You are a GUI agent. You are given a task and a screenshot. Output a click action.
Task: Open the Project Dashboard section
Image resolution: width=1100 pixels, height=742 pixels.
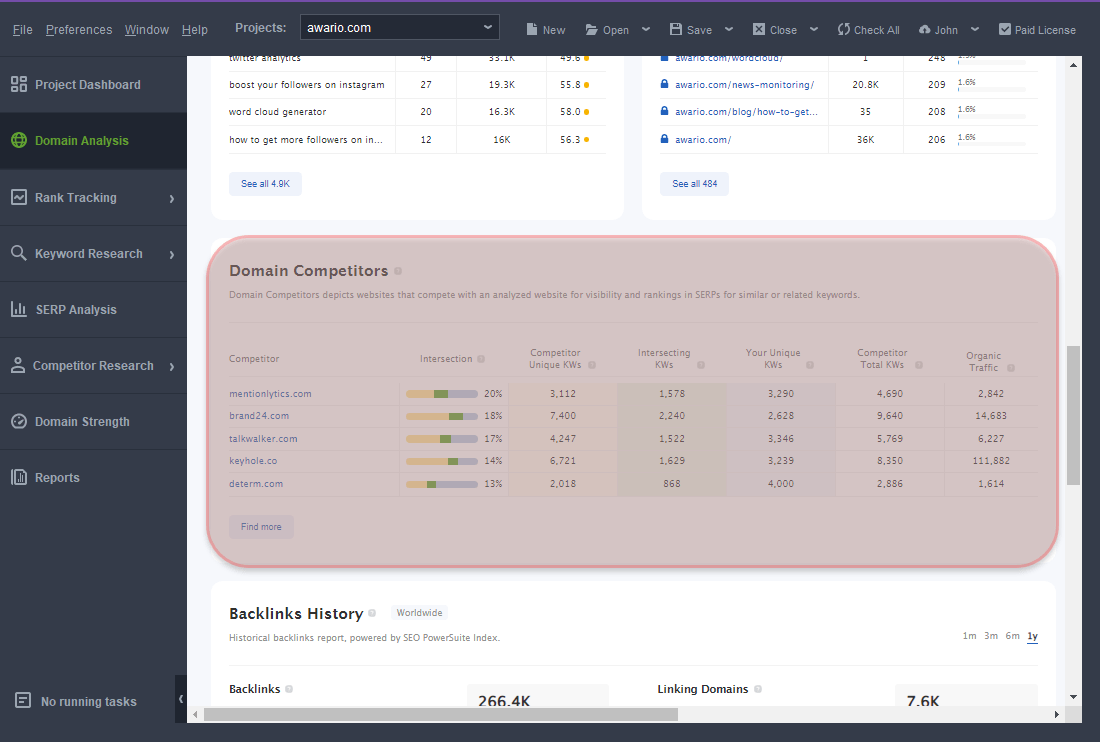point(93,85)
